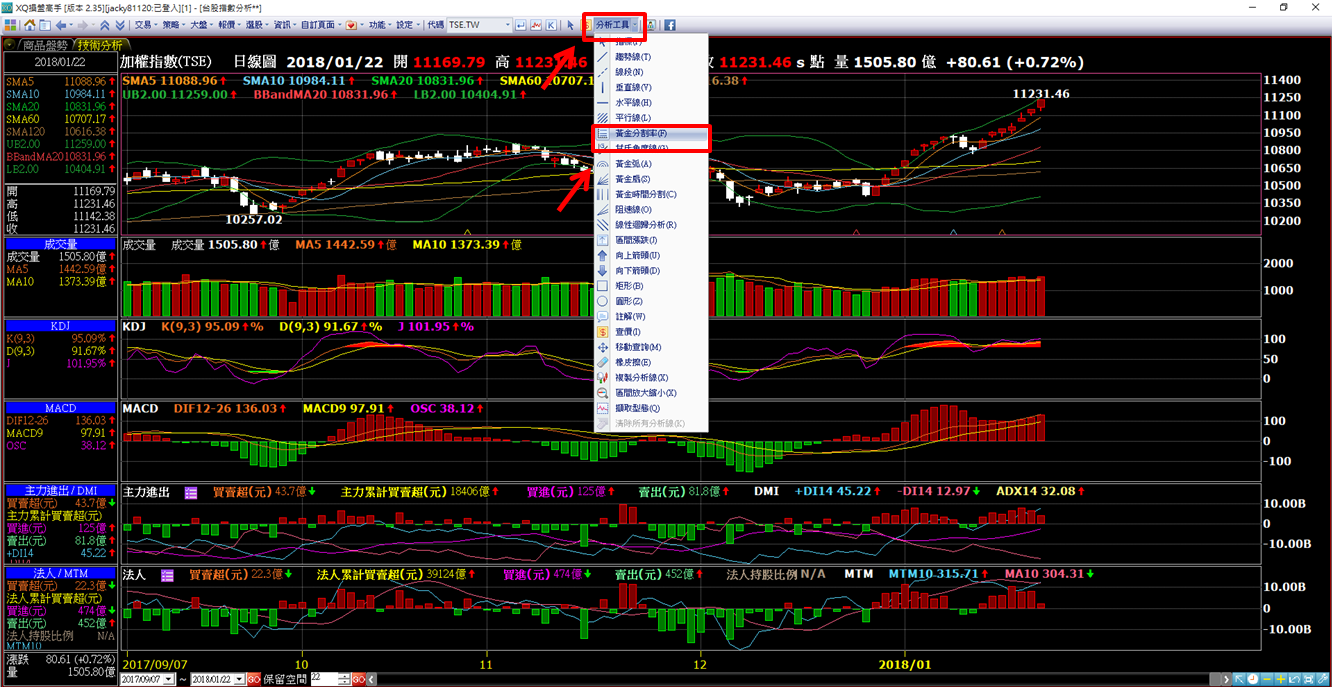Click the GO button after the end date

coord(254,680)
